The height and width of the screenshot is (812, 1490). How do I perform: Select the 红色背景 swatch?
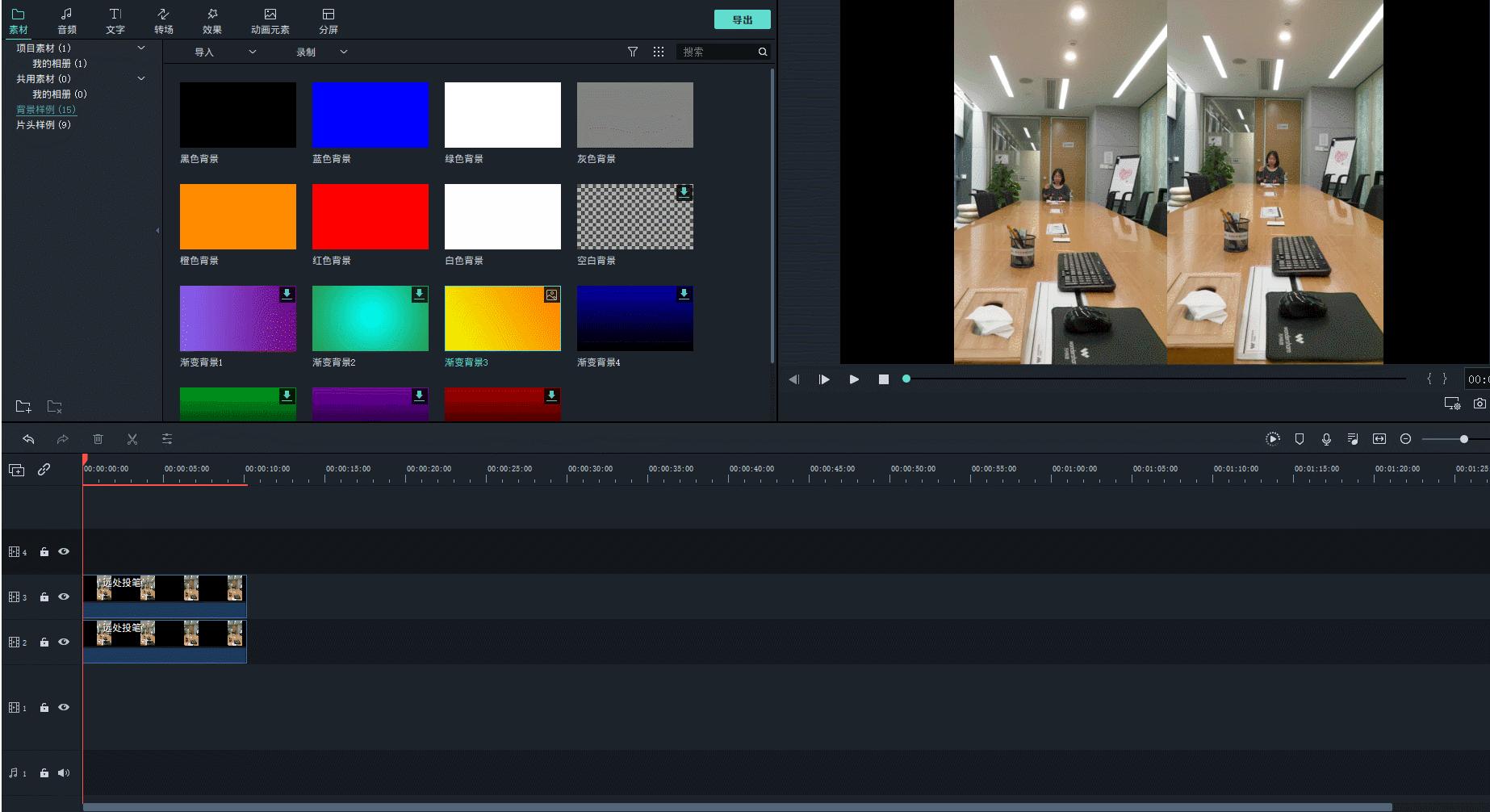370,216
